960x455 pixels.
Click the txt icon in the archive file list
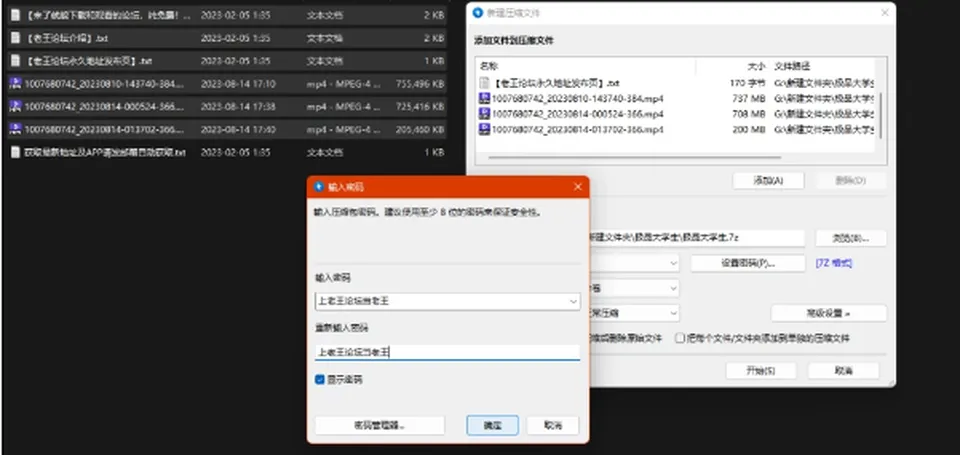(484, 83)
